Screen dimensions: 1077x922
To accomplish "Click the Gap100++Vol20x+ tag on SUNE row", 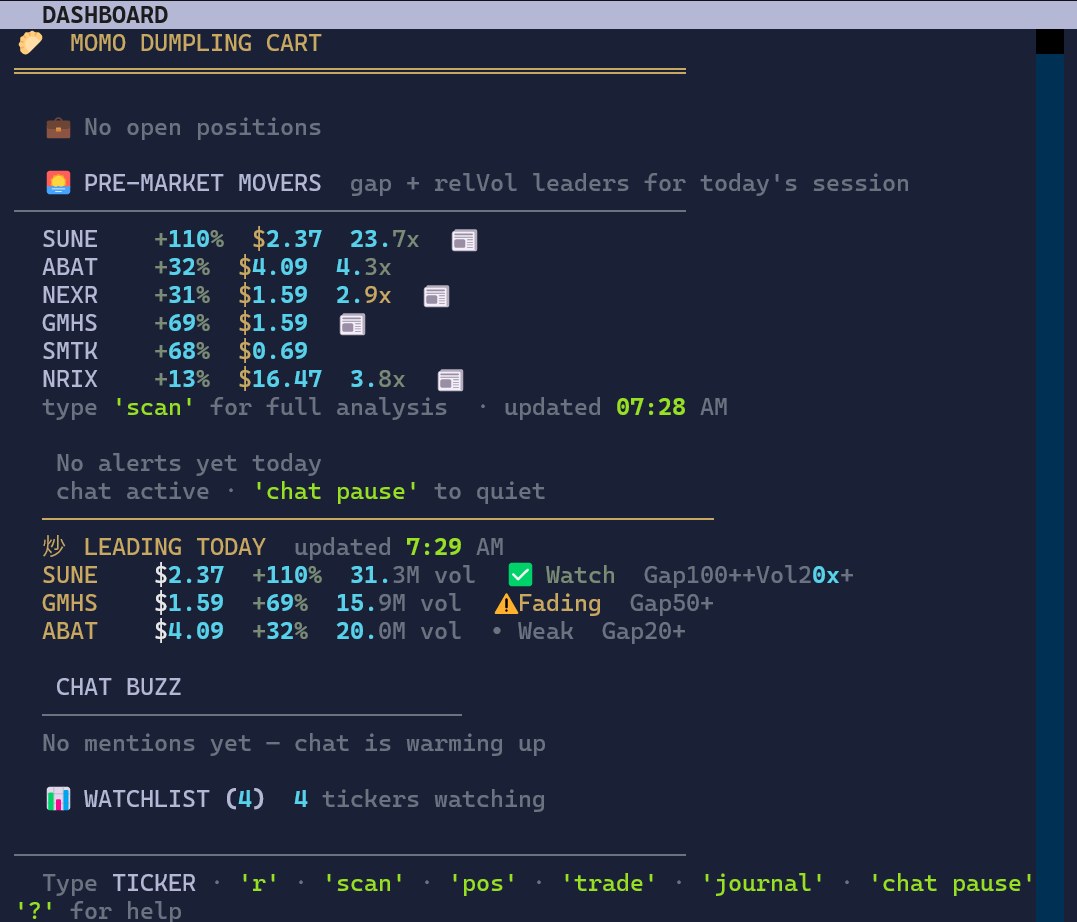I will point(749,575).
